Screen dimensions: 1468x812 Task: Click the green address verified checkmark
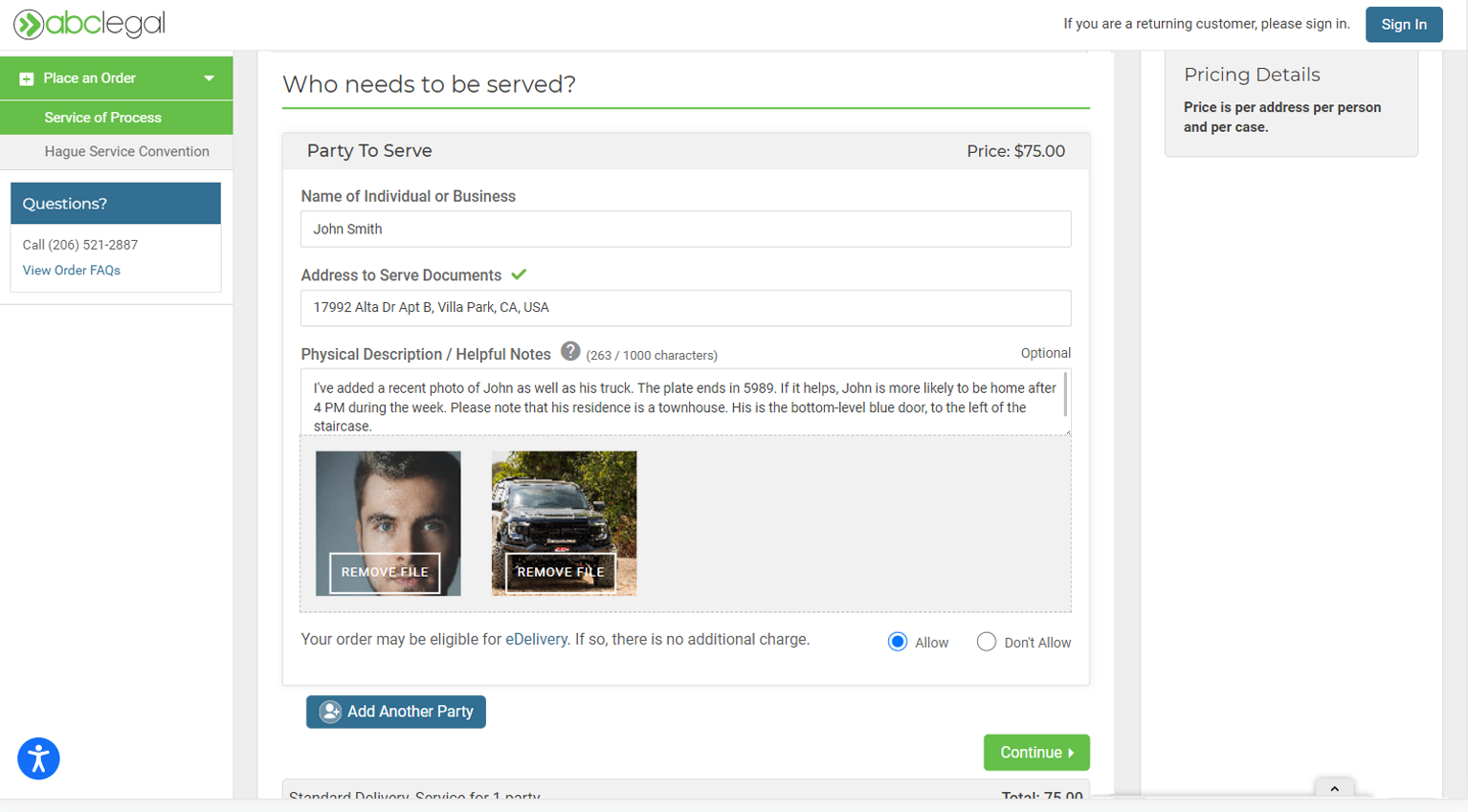[519, 274]
